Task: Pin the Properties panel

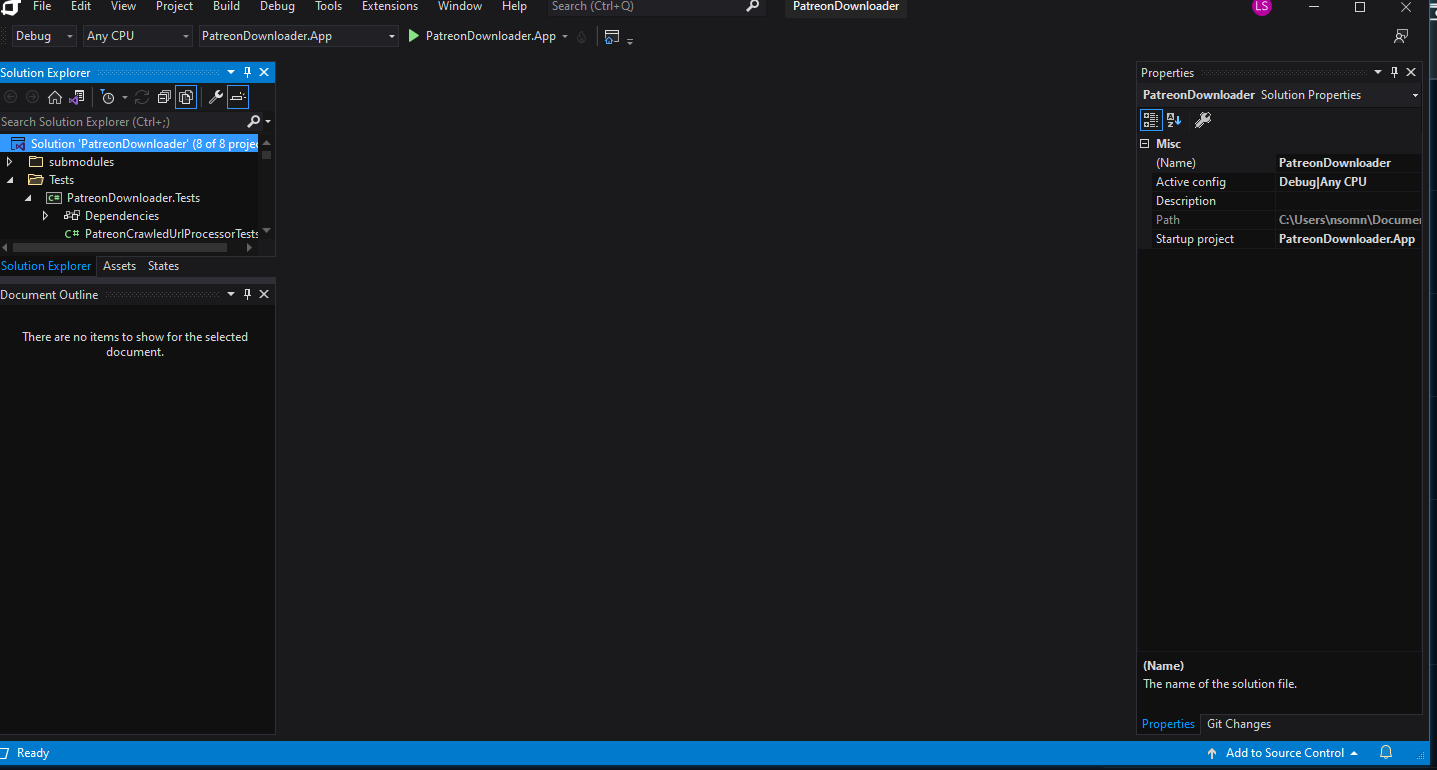Action: point(1394,72)
